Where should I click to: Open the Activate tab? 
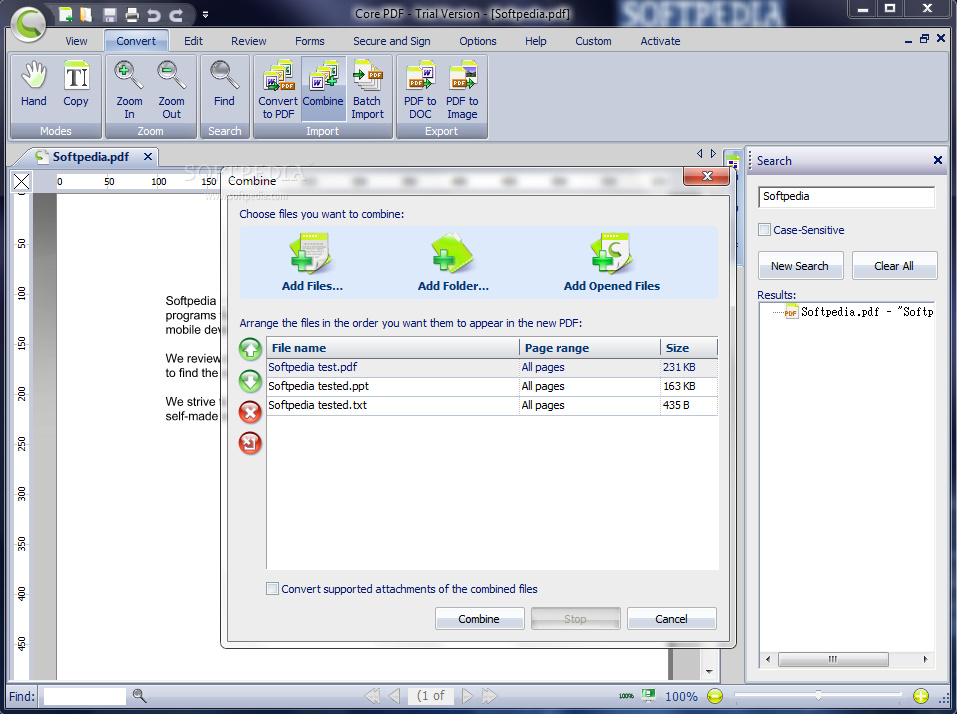[660, 41]
